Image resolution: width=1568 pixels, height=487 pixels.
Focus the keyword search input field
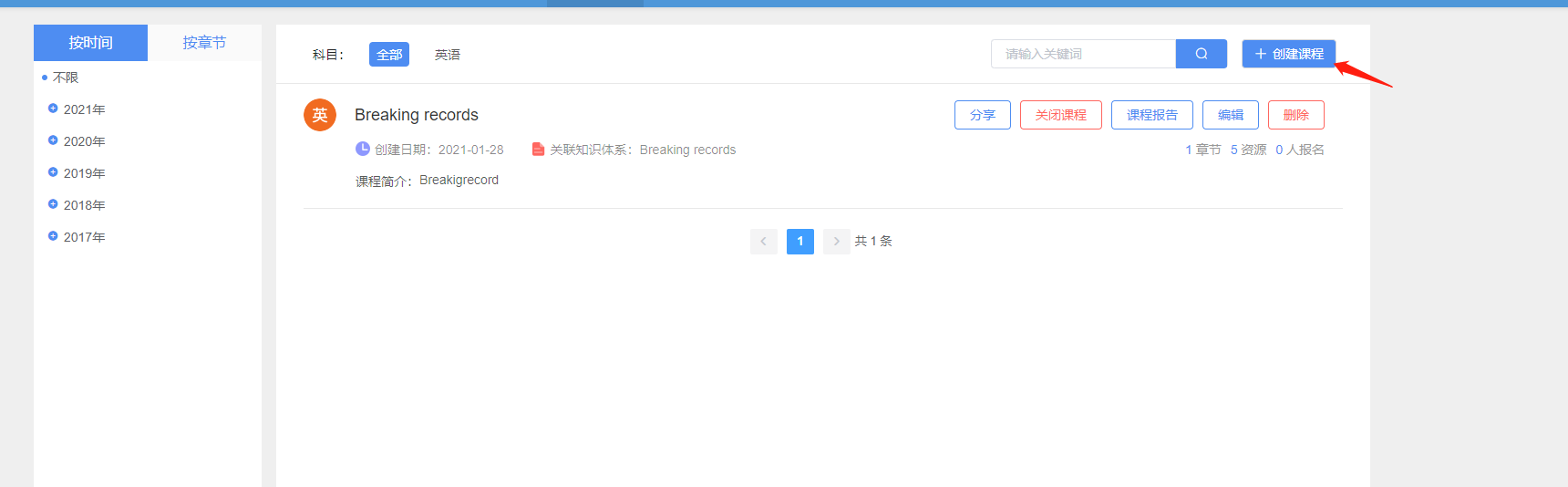(x=1083, y=54)
